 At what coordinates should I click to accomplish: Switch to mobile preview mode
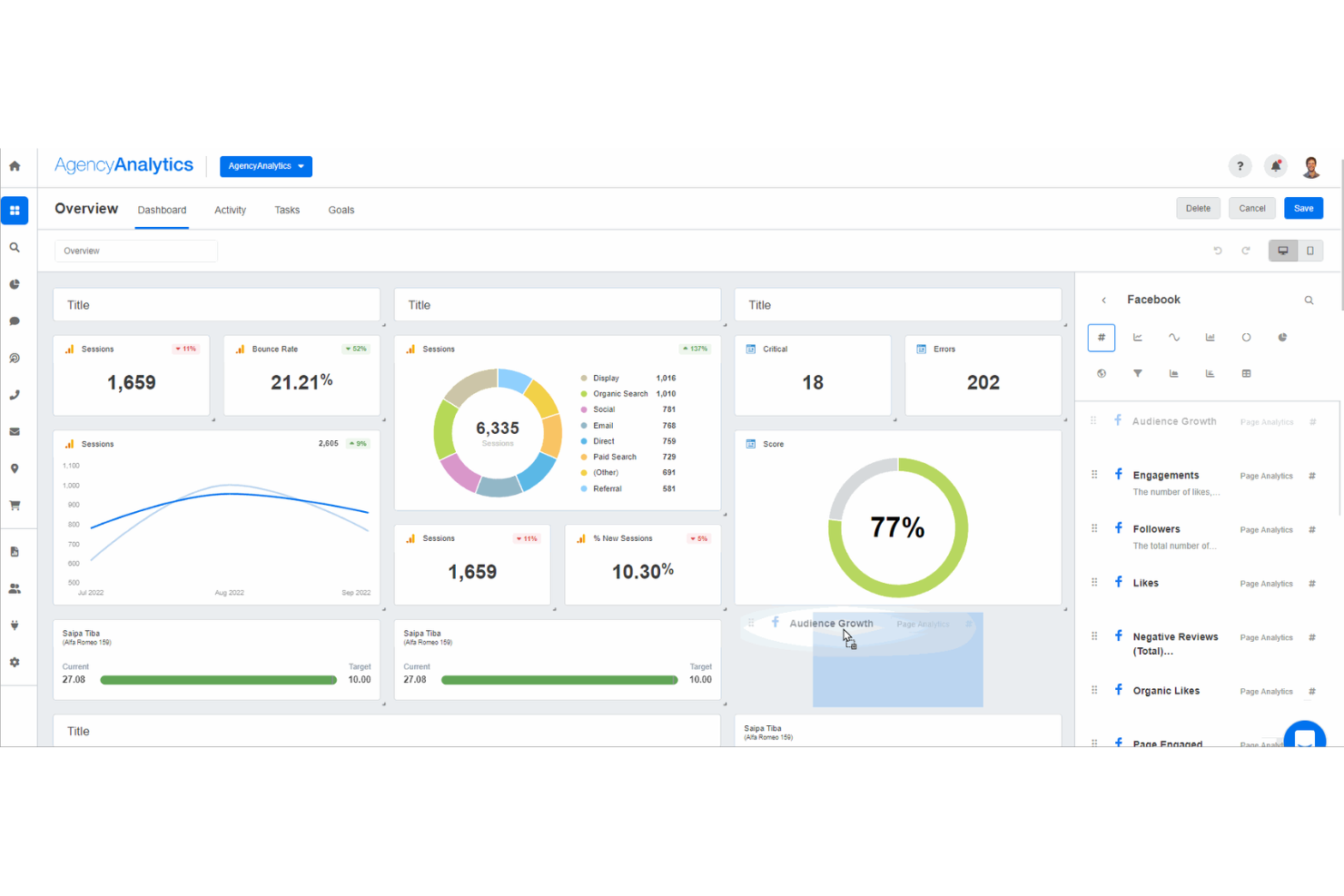point(1309,251)
